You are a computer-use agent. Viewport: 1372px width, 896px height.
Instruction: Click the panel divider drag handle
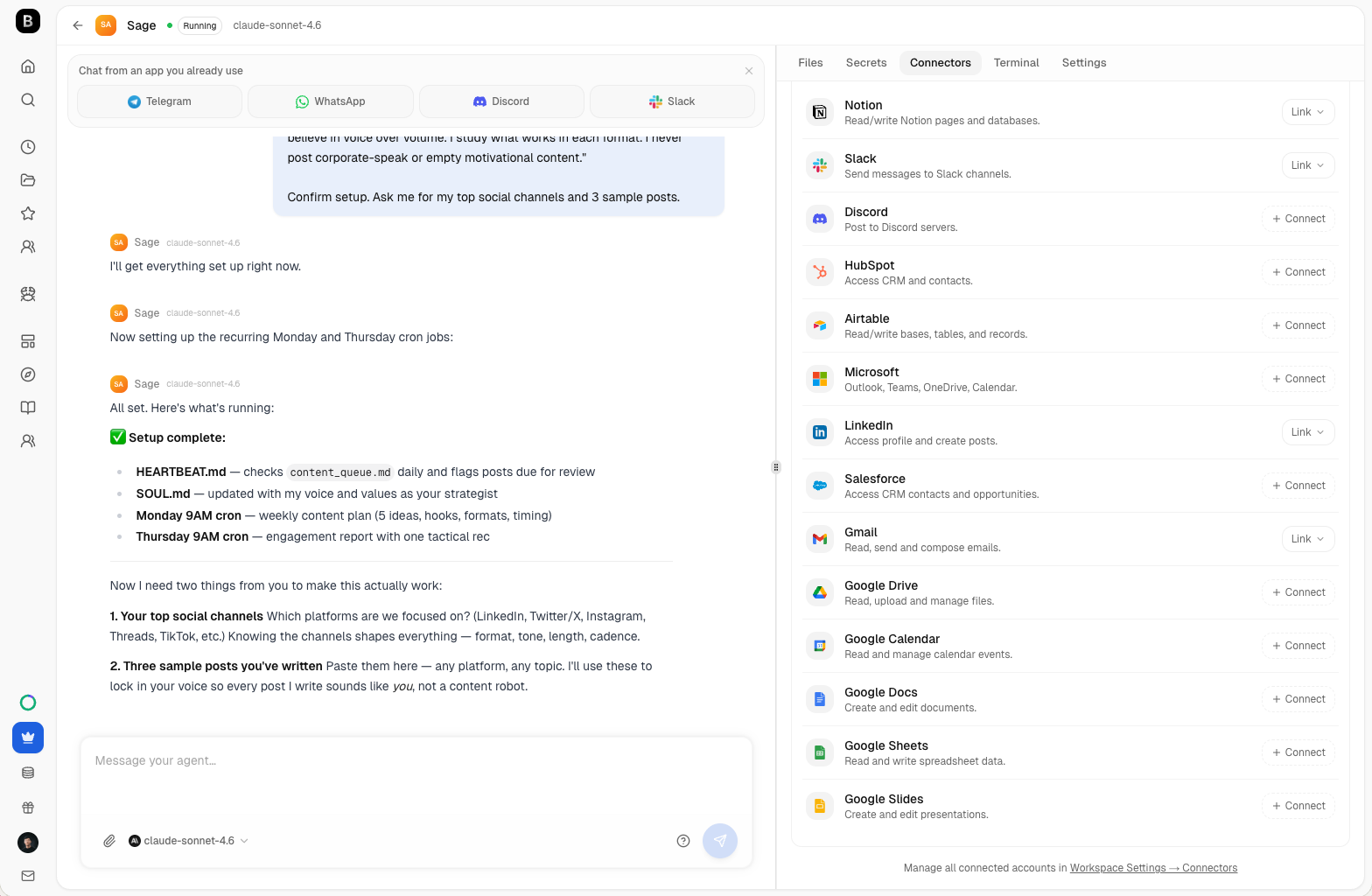[x=775, y=467]
